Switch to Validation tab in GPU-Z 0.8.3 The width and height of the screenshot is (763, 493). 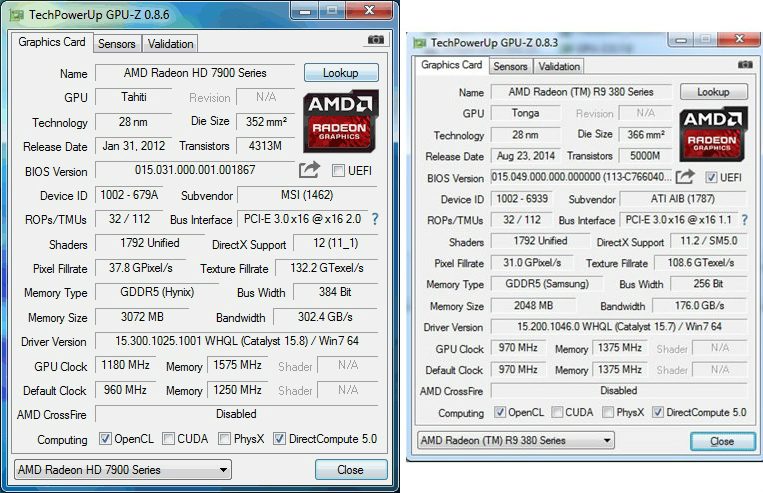[x=559, y=66]
